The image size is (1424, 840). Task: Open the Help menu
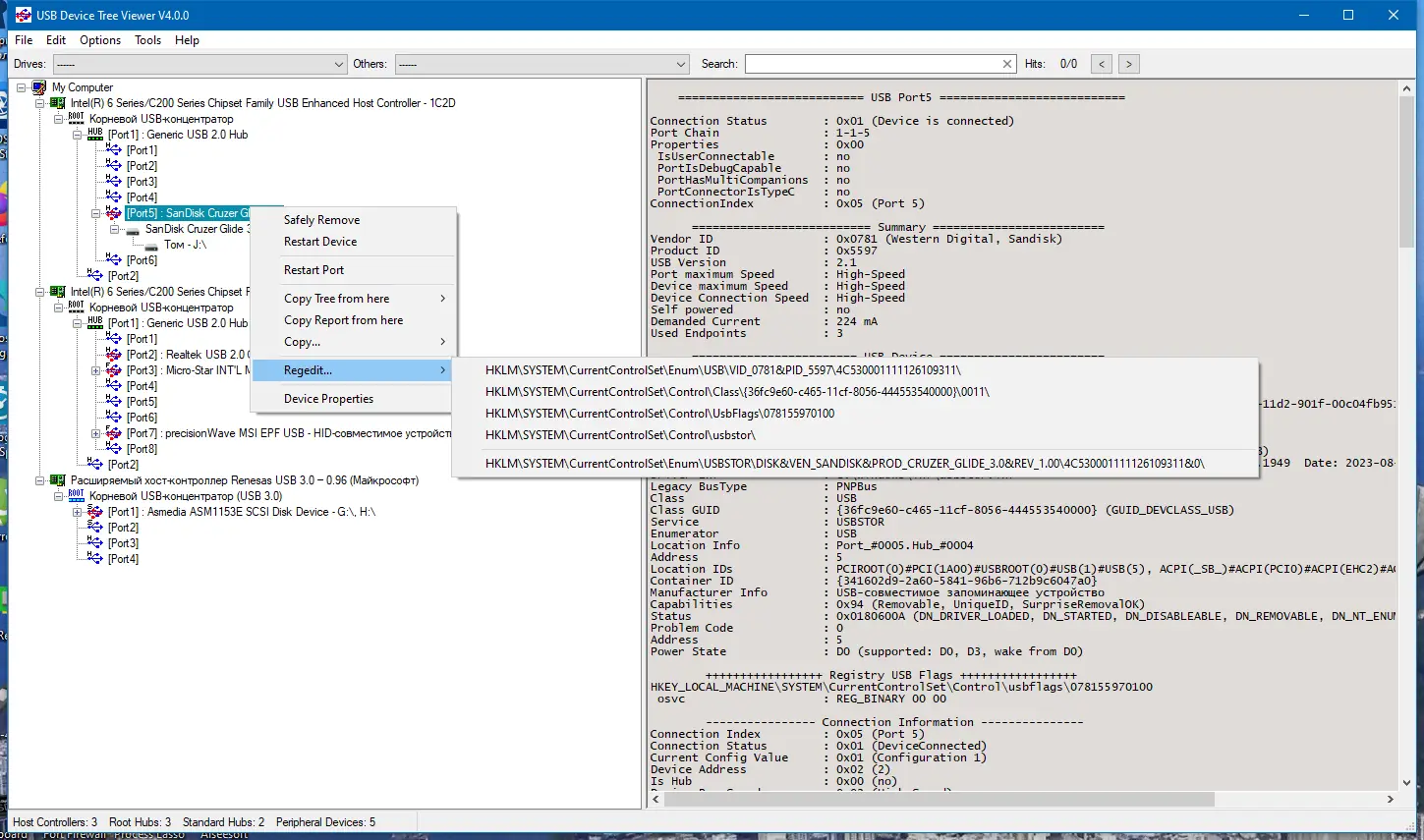click(187, 40)
